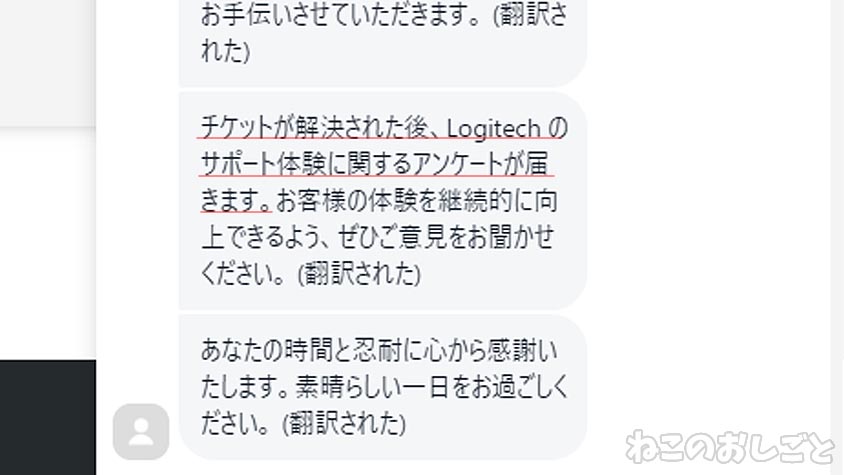
Task: Click the underlined きます。 text
Action: pyautogui.click(x=236, y=200)
